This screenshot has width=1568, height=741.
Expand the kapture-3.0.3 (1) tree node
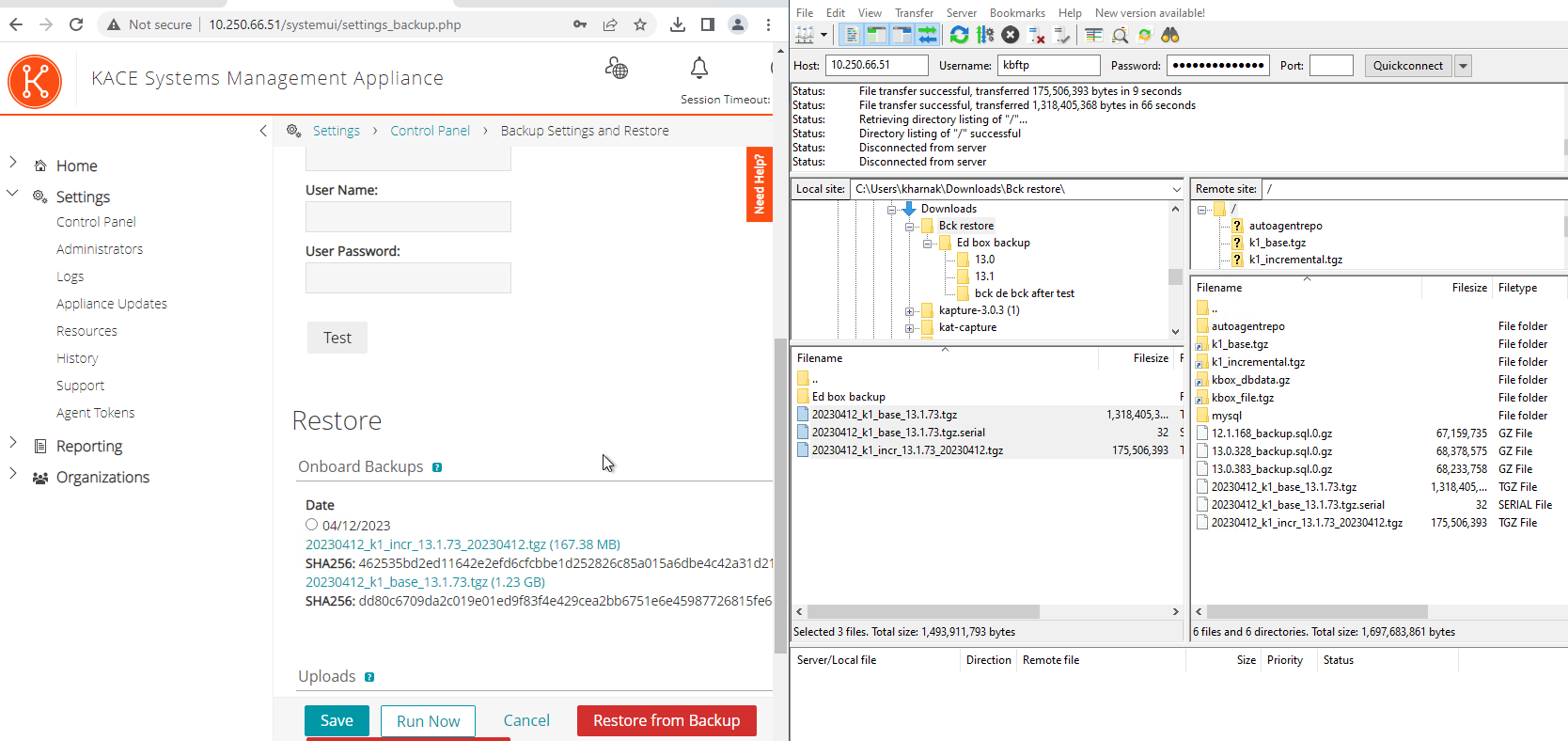tap(910, 311)
